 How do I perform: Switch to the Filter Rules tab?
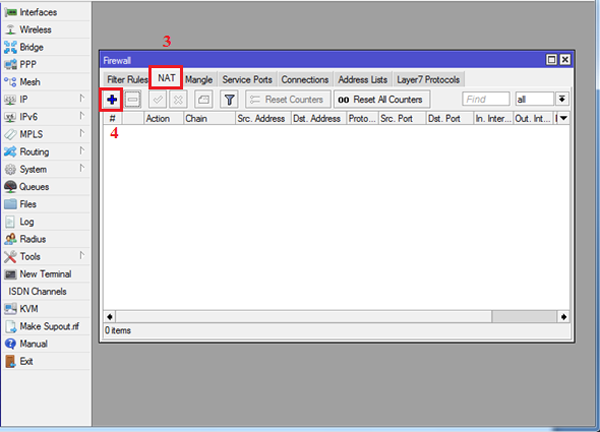[126, 79]
